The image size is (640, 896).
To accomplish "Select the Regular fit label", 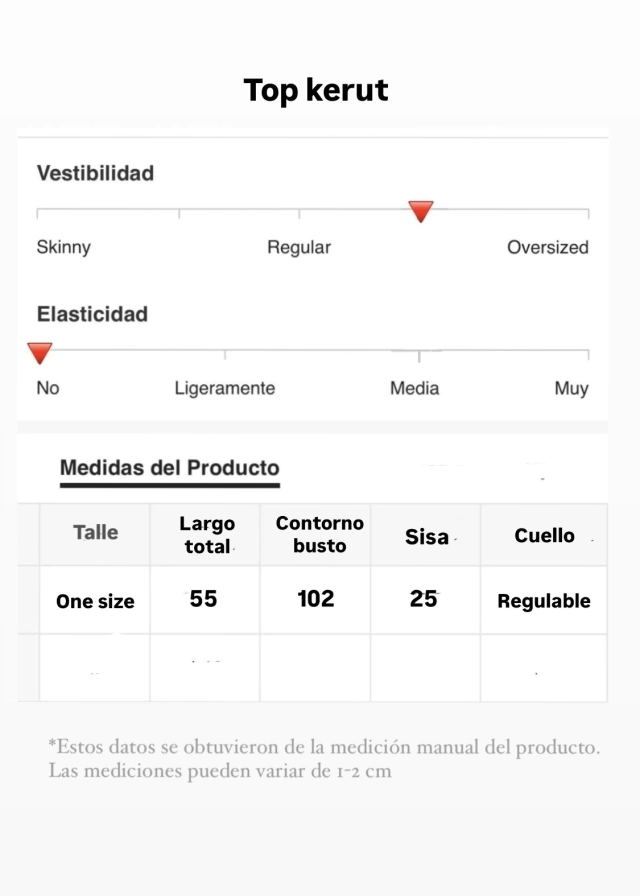I will coord(299,247).
